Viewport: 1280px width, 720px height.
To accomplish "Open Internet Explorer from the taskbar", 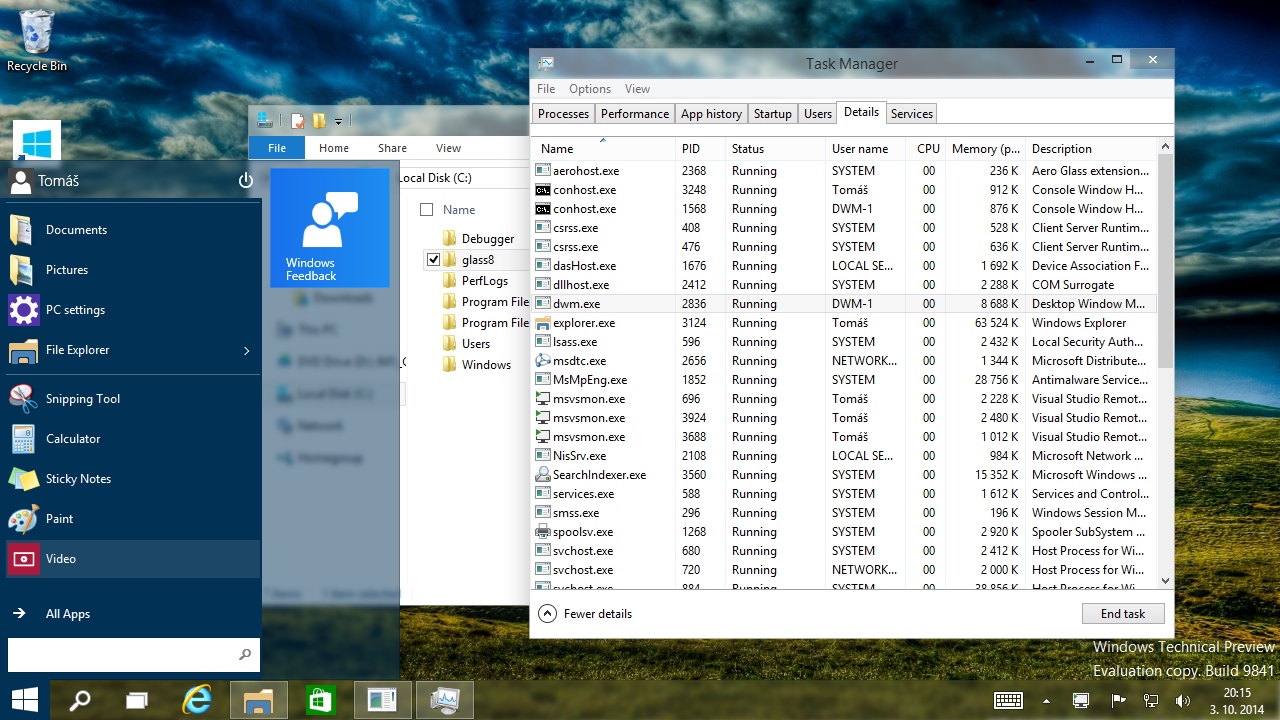I will pos(196,699).
